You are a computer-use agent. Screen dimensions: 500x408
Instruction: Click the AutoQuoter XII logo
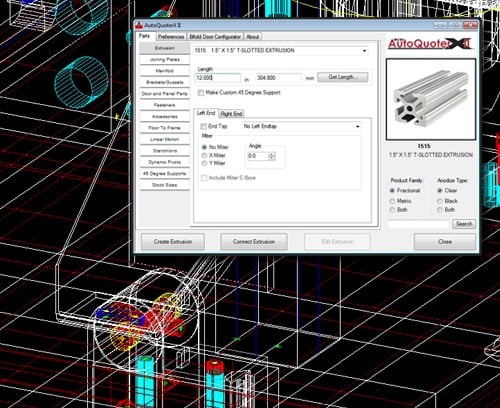click(x=430, y=44)
